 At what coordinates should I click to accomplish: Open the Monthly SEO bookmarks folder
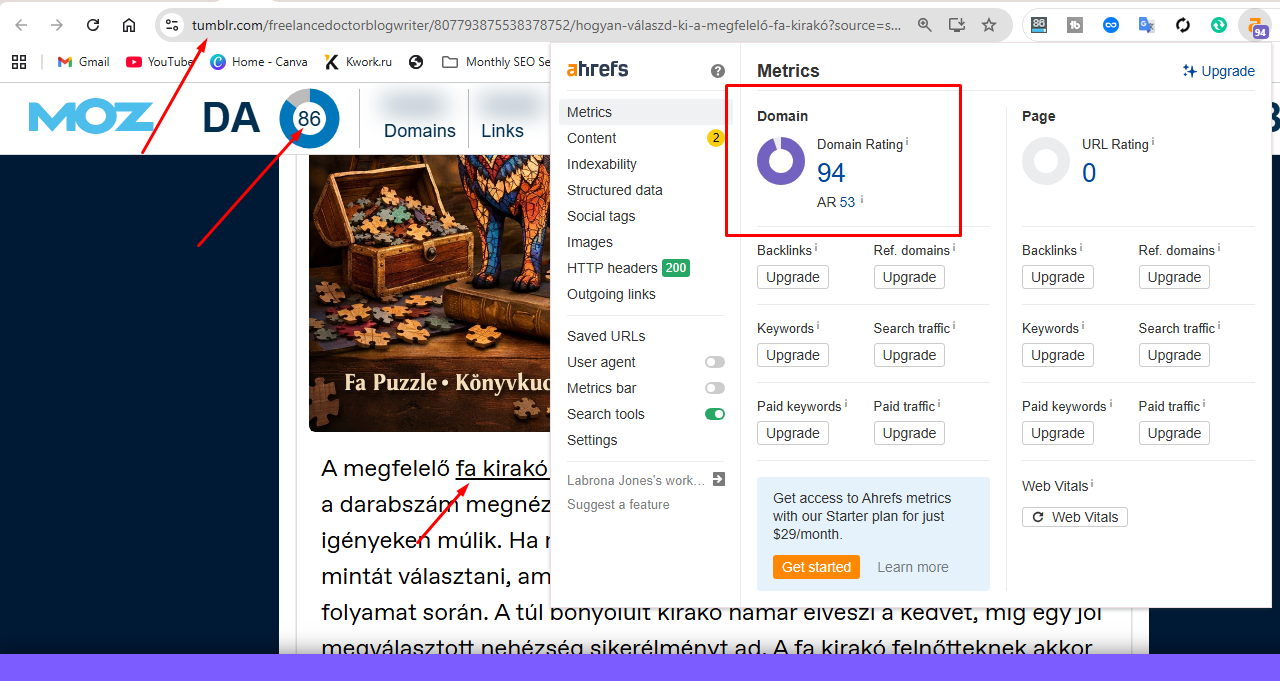496,61
